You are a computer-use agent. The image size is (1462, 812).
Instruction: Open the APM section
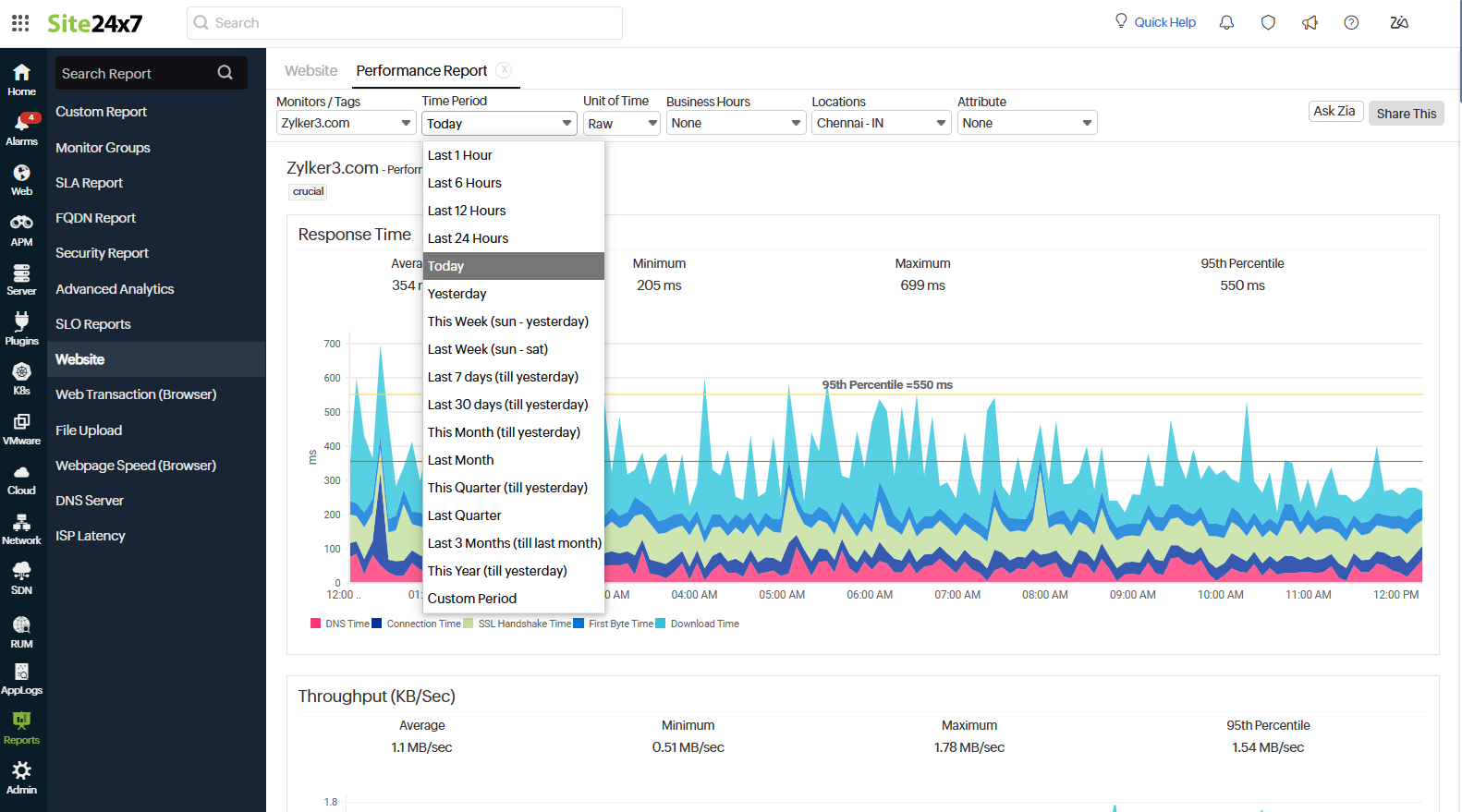22,230
